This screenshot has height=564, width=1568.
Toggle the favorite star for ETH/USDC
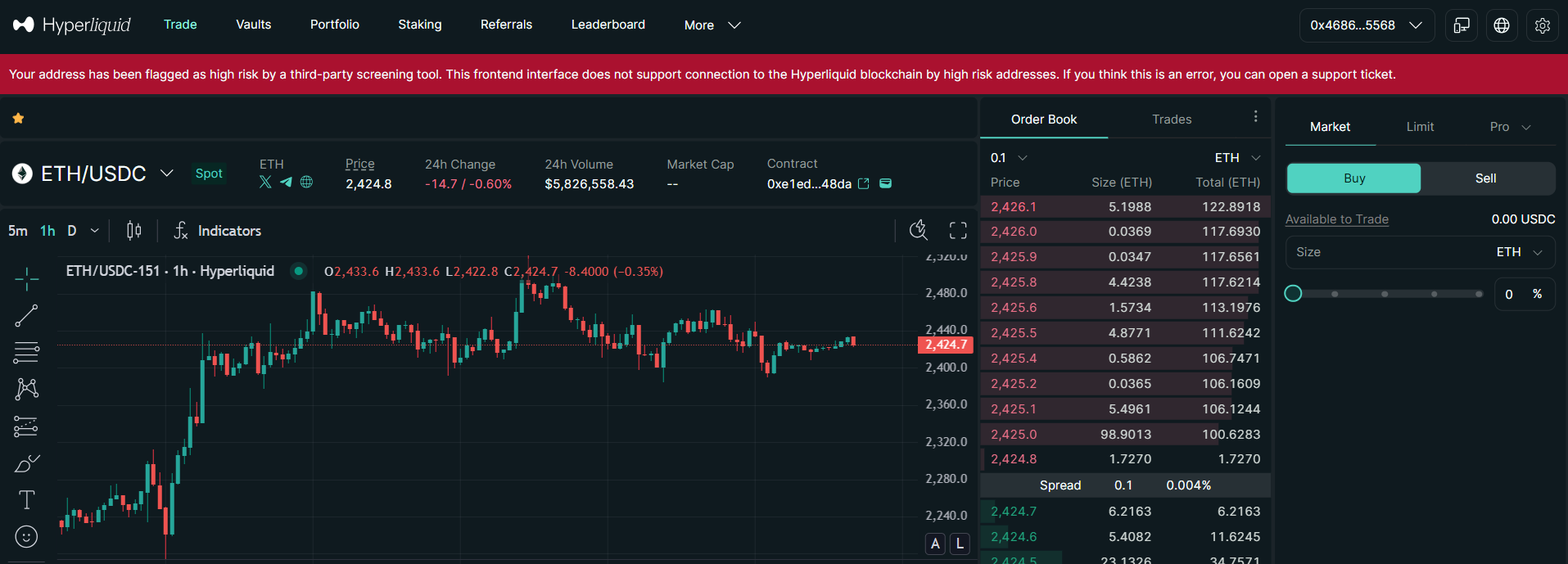18,119
